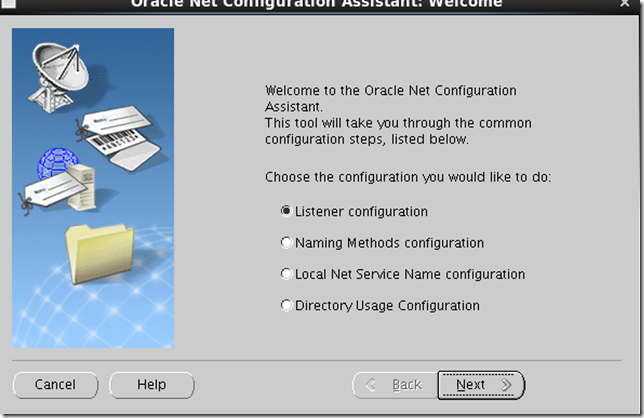Click the window menu icon in title bar
This screenshot has width=644, height=418.
point(8,3)
